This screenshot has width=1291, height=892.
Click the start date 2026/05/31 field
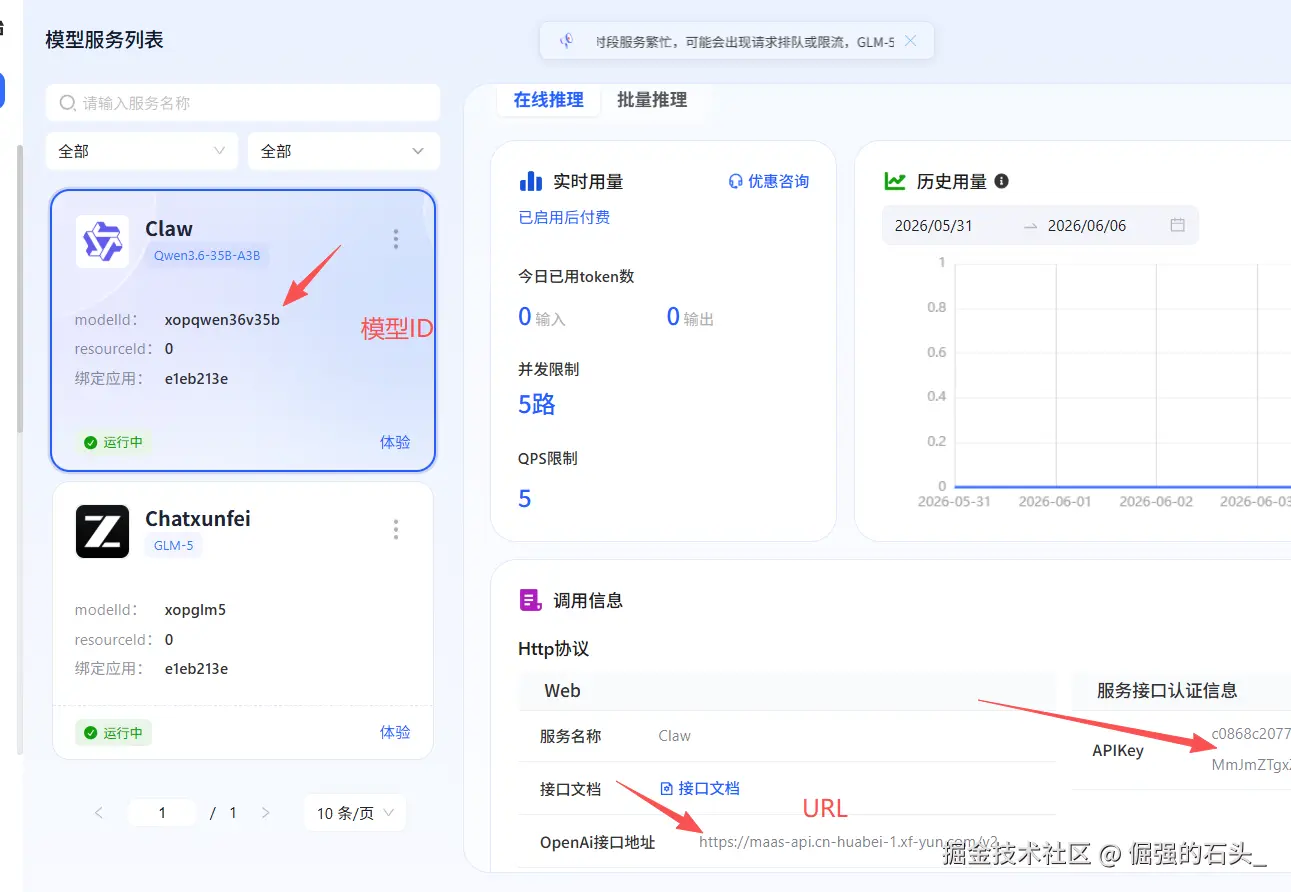pos(933,226)
